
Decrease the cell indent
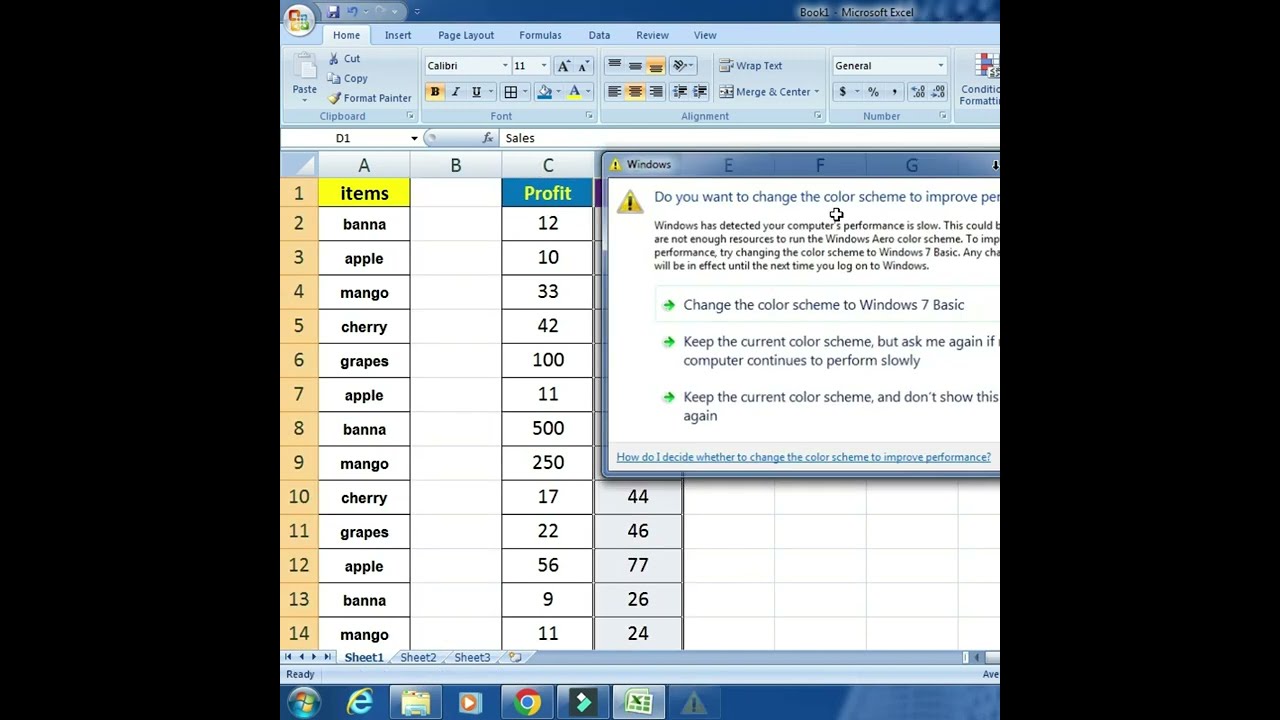click(680, 92)
